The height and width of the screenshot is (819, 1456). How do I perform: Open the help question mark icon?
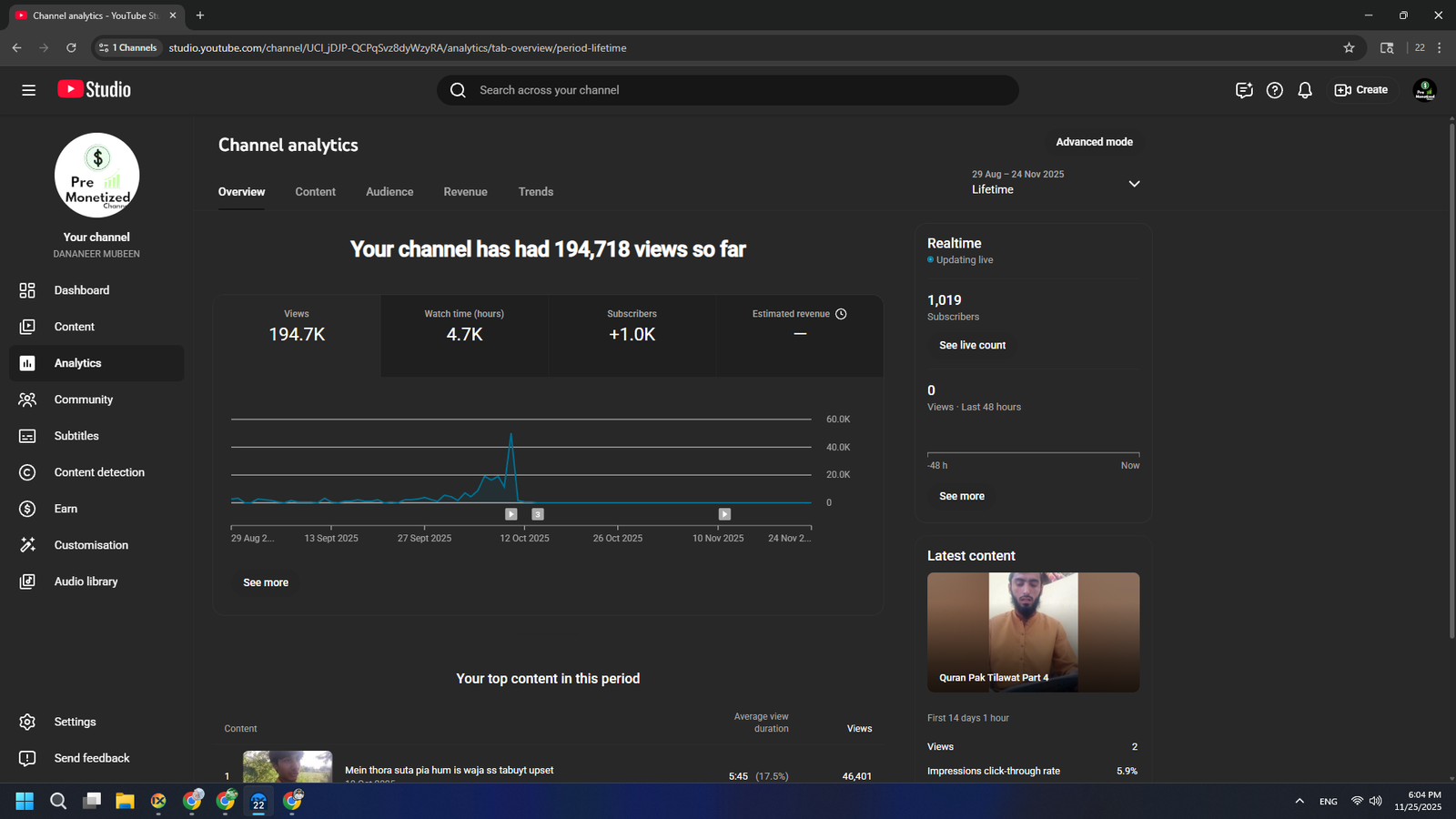pyautogui.click(x=1275, y=90)
